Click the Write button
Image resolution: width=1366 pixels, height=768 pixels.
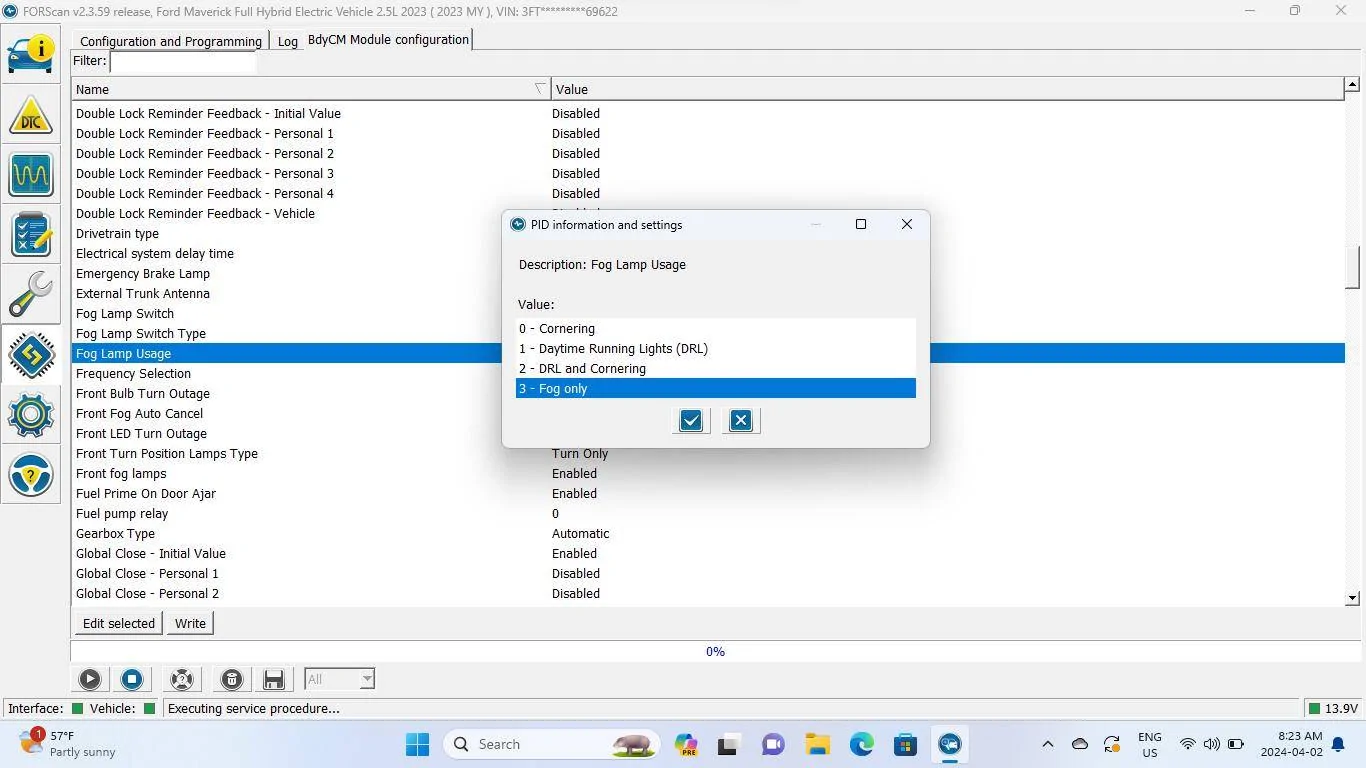(190, 623)
